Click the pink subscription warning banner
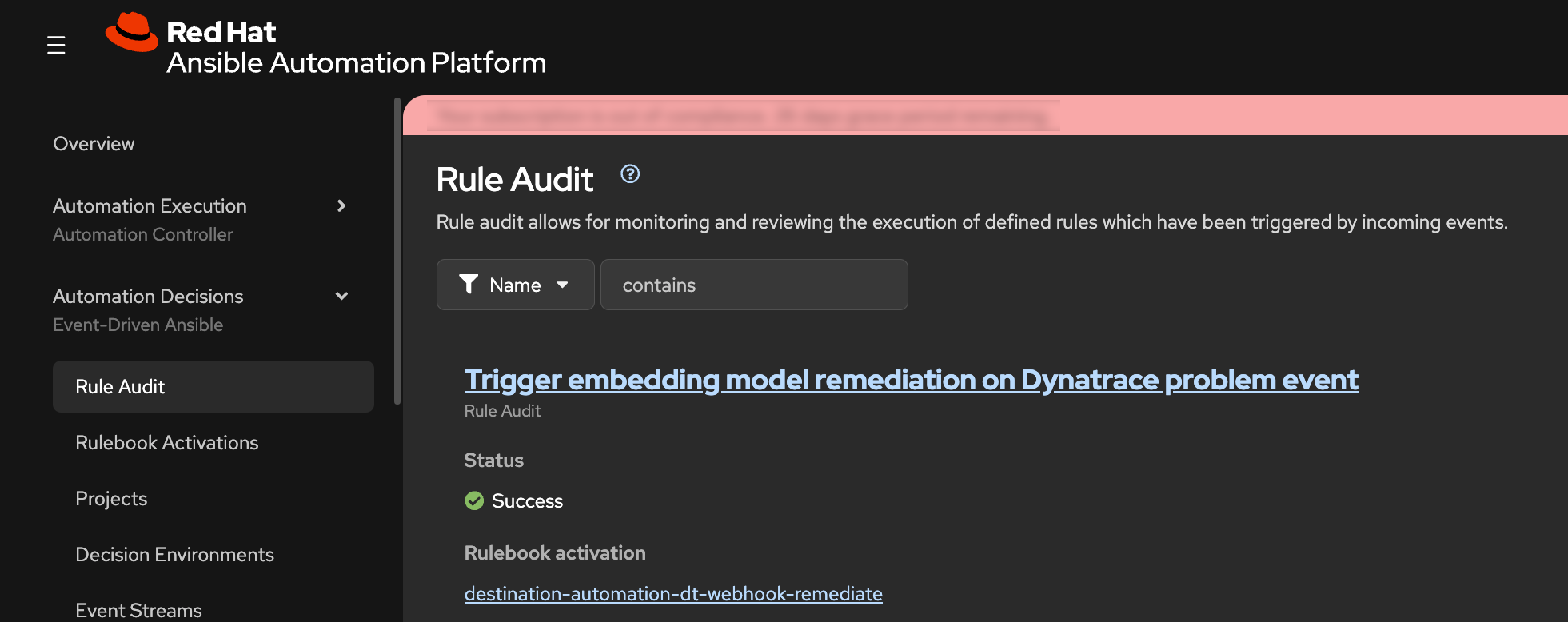Image resolution: width=1568 pixels, height=622 pixels. tap(985, 116)
